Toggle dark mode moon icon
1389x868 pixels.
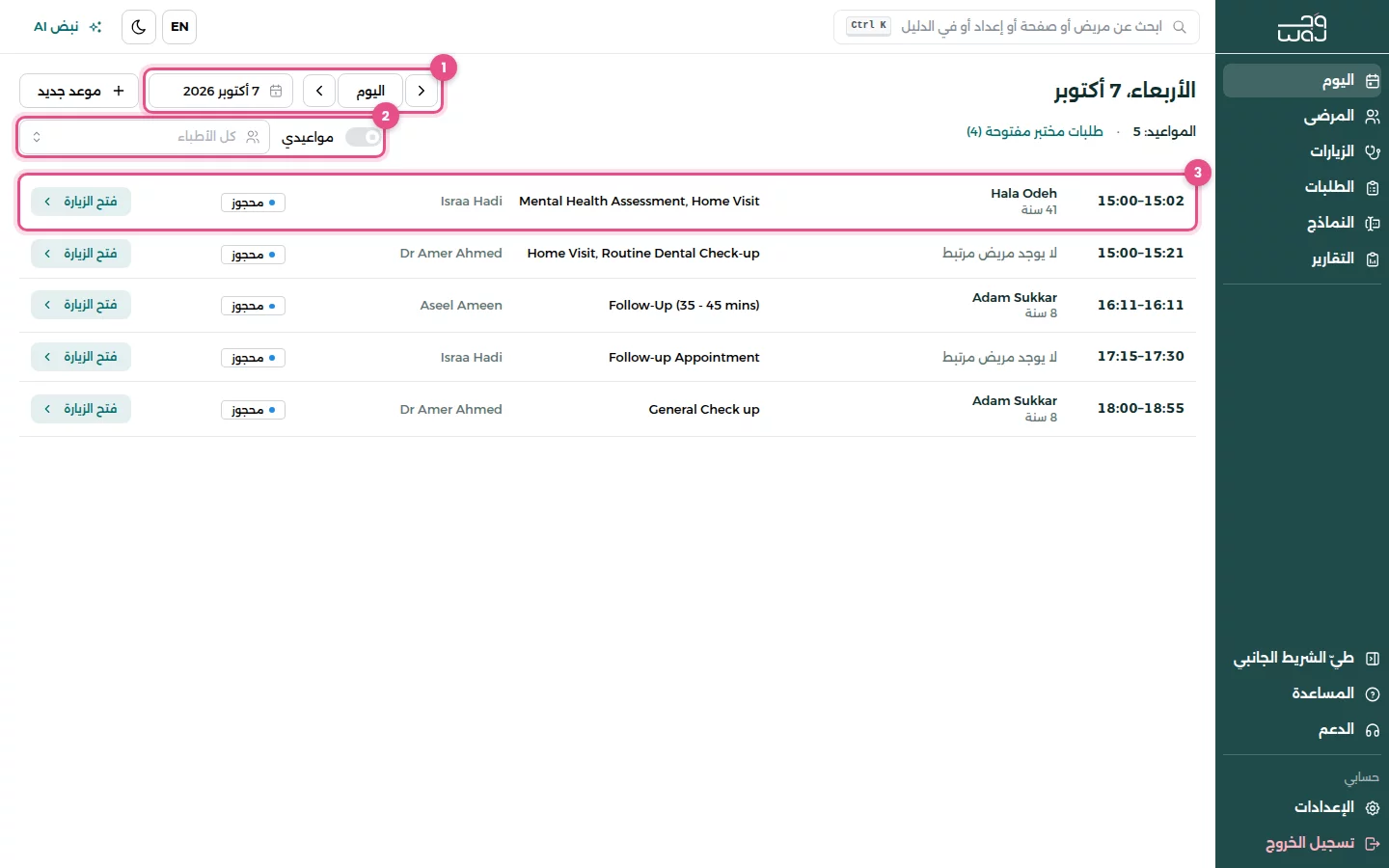[x=139, y=27]
